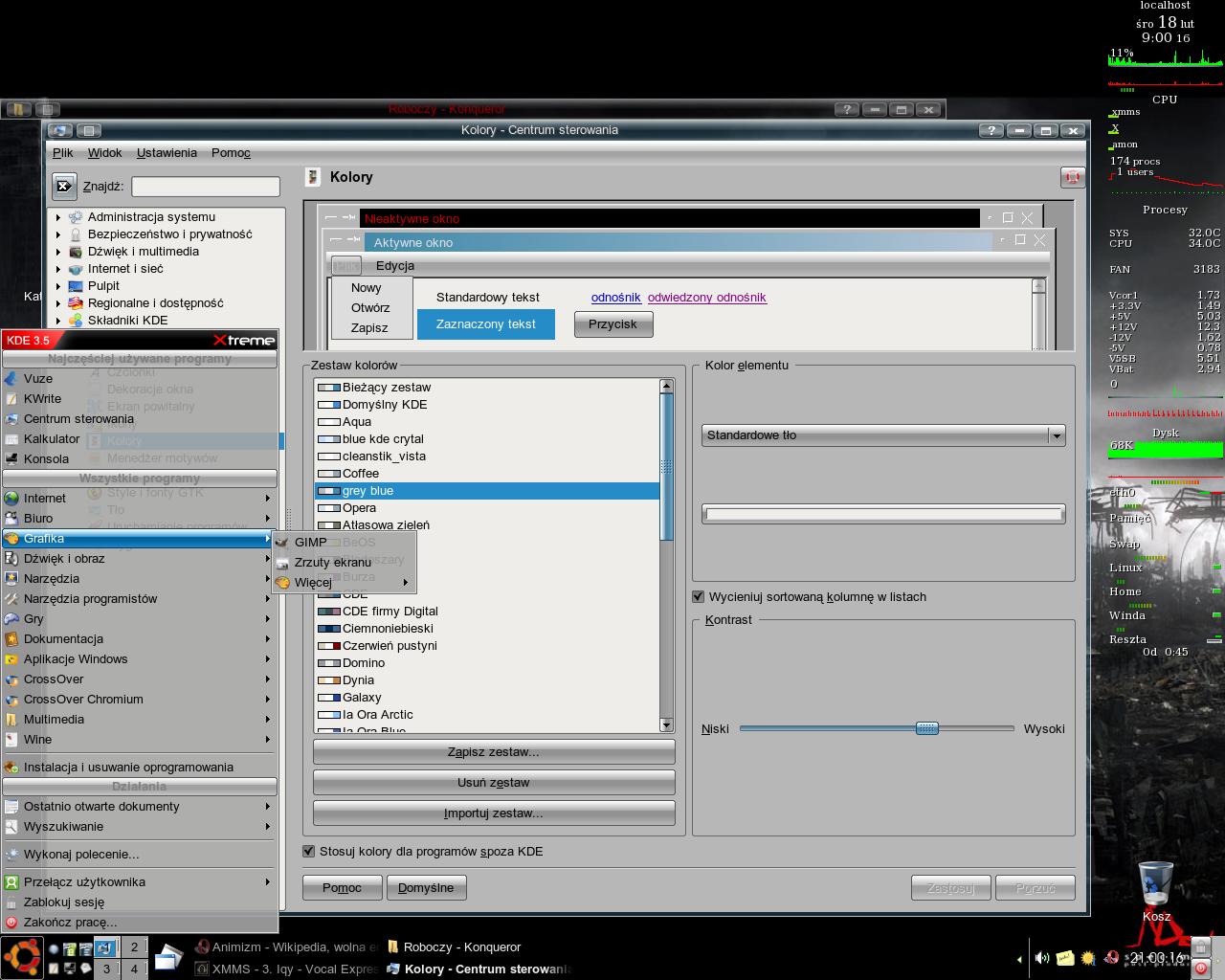
Task: Click odwiedzony odnośnik link in preview
Action: tap(707, 298)
